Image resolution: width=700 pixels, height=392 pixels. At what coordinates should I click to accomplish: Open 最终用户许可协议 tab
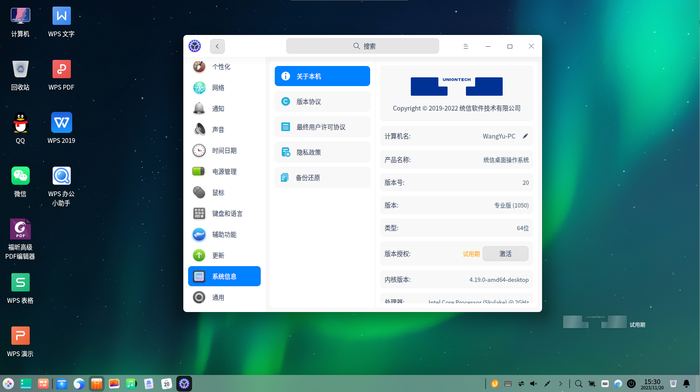(322, 127)
